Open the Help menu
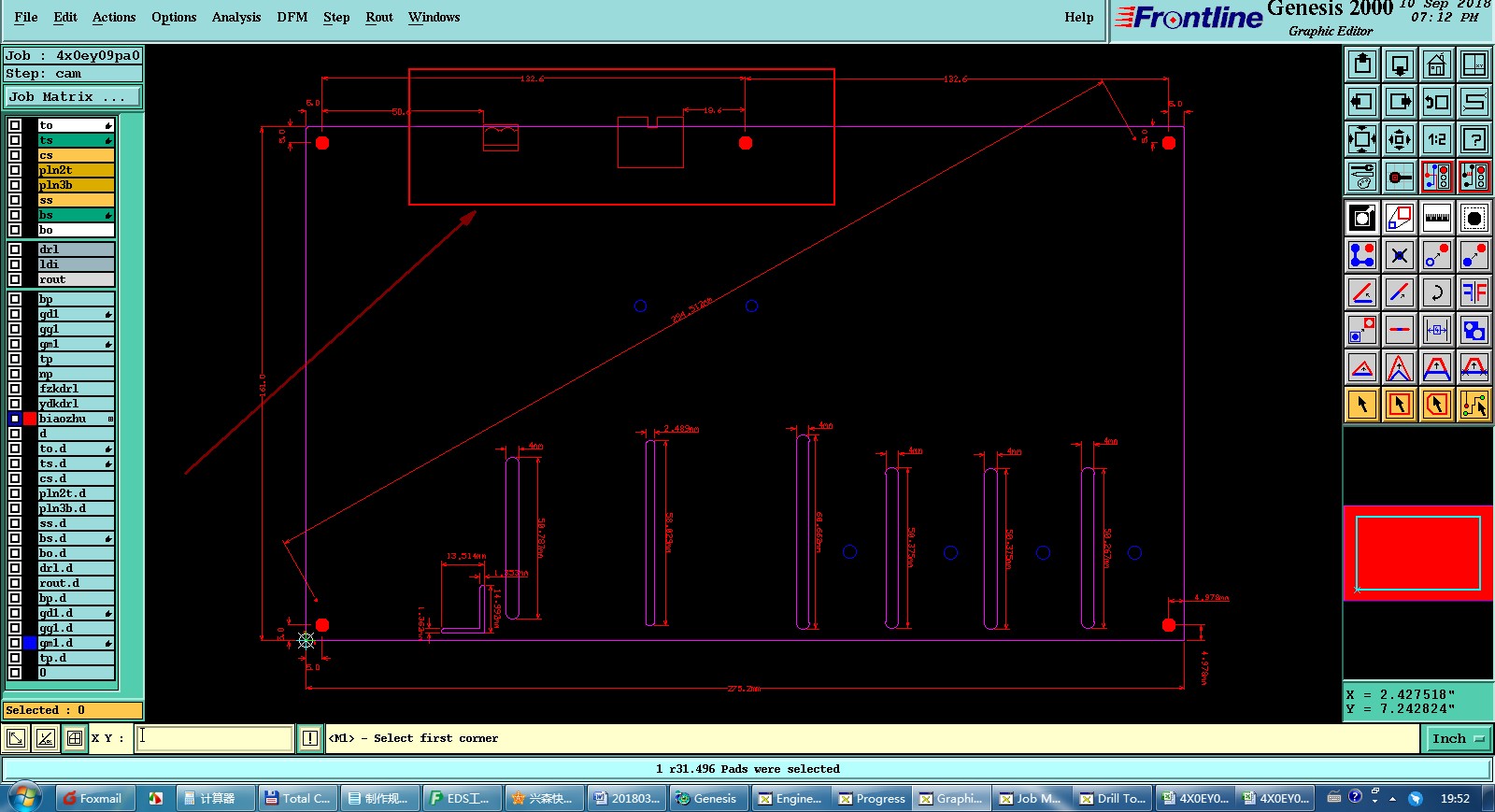Screen dimensions: 1495x812 point(1079,17)
